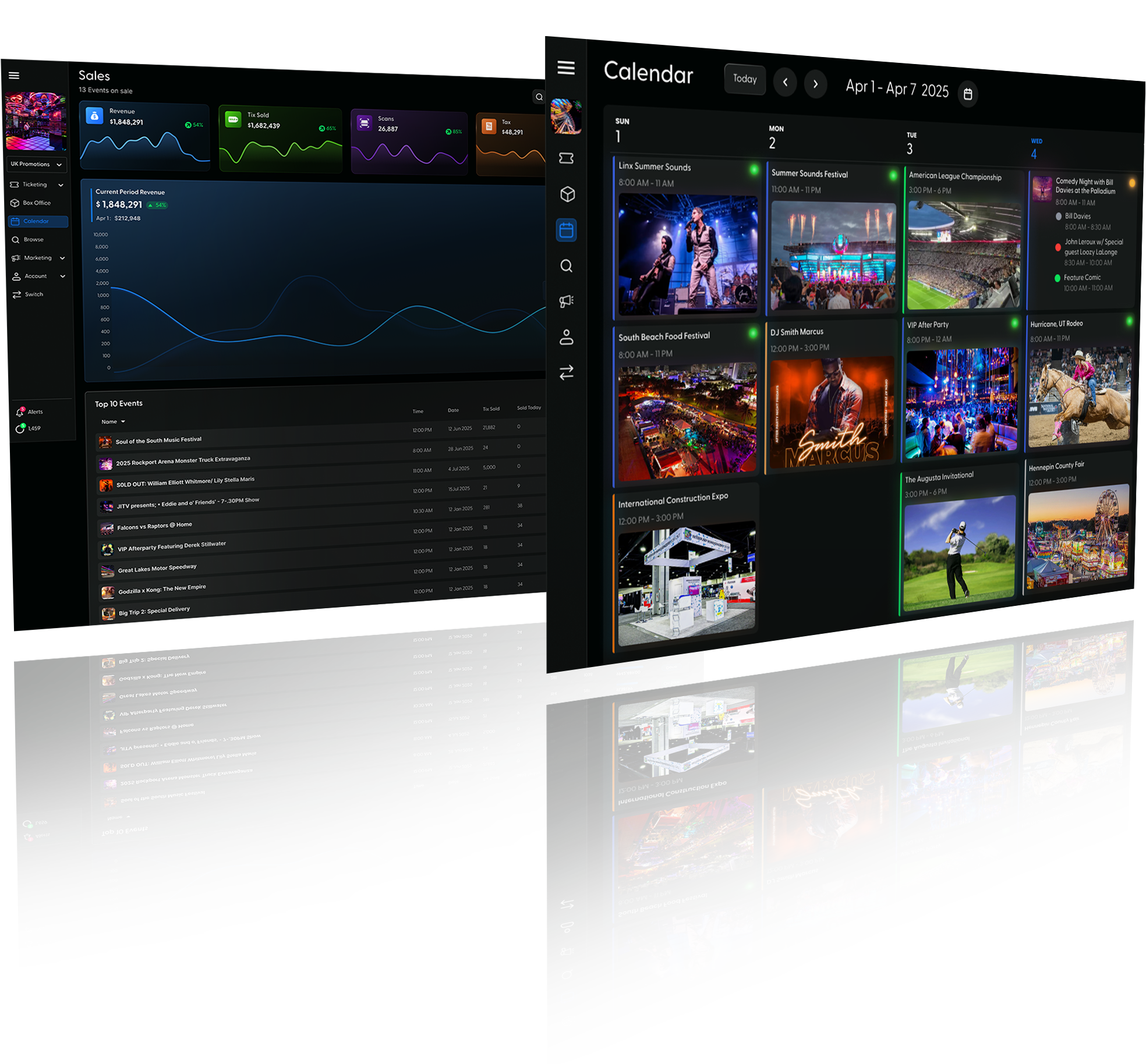1146x1064 pixels.
Task: Open Ticketing via the Calendar window's ticket icon
Action: (x=567, y=158)
